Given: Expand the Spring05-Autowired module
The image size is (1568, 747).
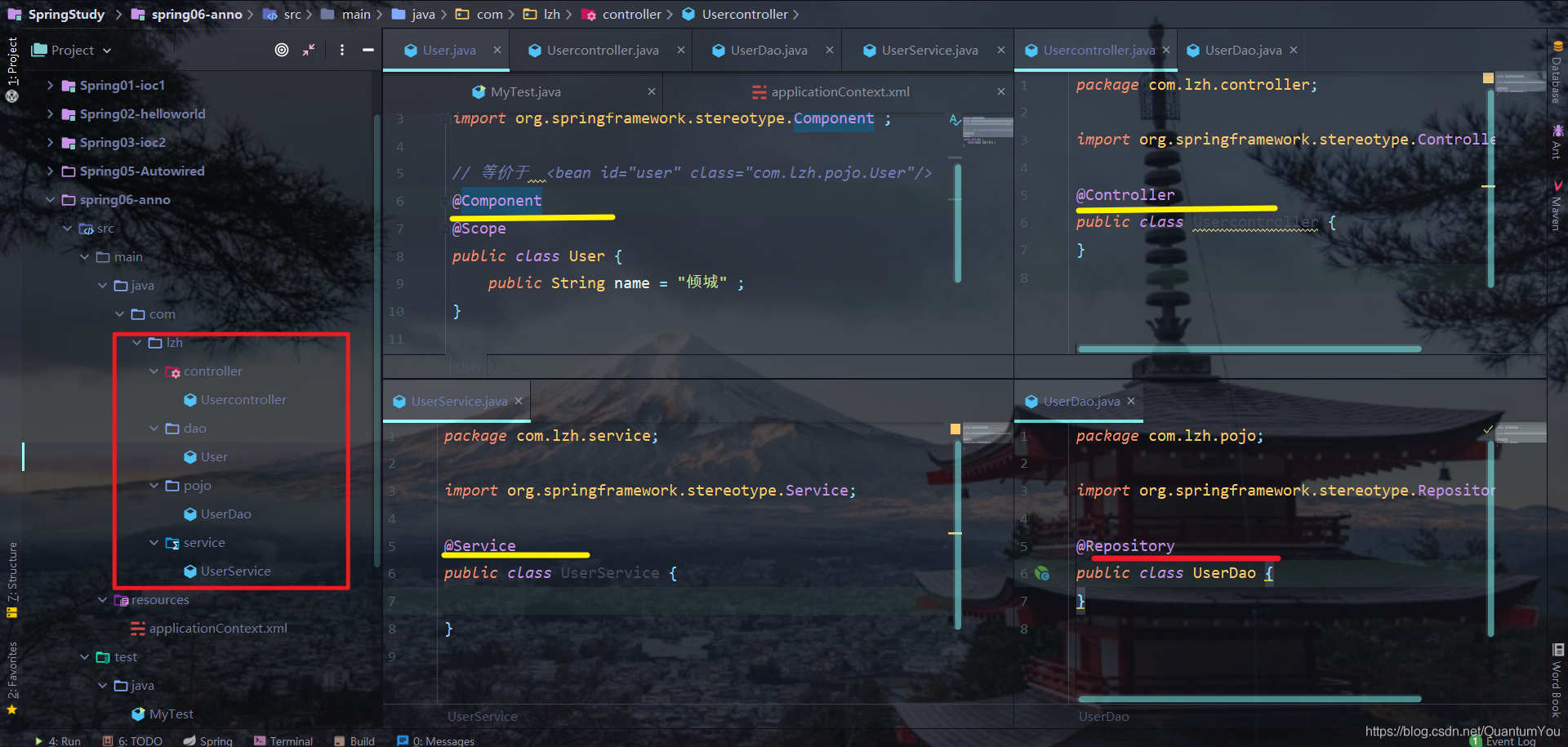Looking at the screenshot, I should (50, 171).
